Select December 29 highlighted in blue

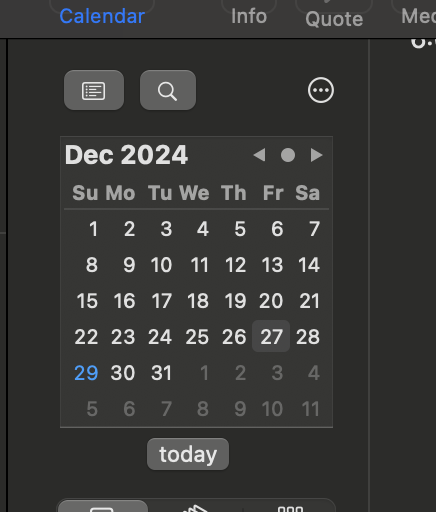86,372
